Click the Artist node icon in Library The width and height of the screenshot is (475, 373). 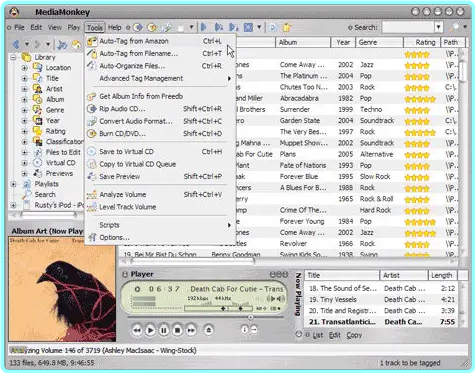tap(37, 89)
